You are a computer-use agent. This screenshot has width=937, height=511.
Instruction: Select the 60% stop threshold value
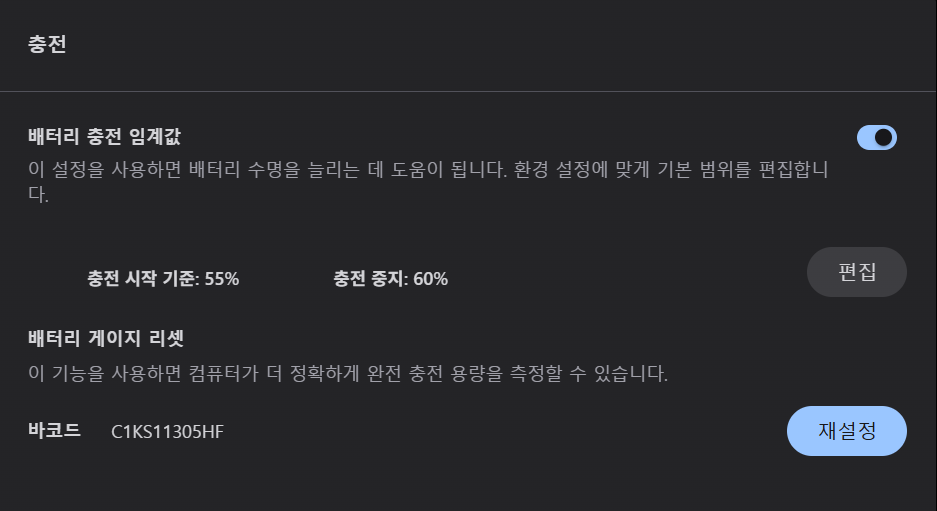pyautogui.click(x=431, y=279)
